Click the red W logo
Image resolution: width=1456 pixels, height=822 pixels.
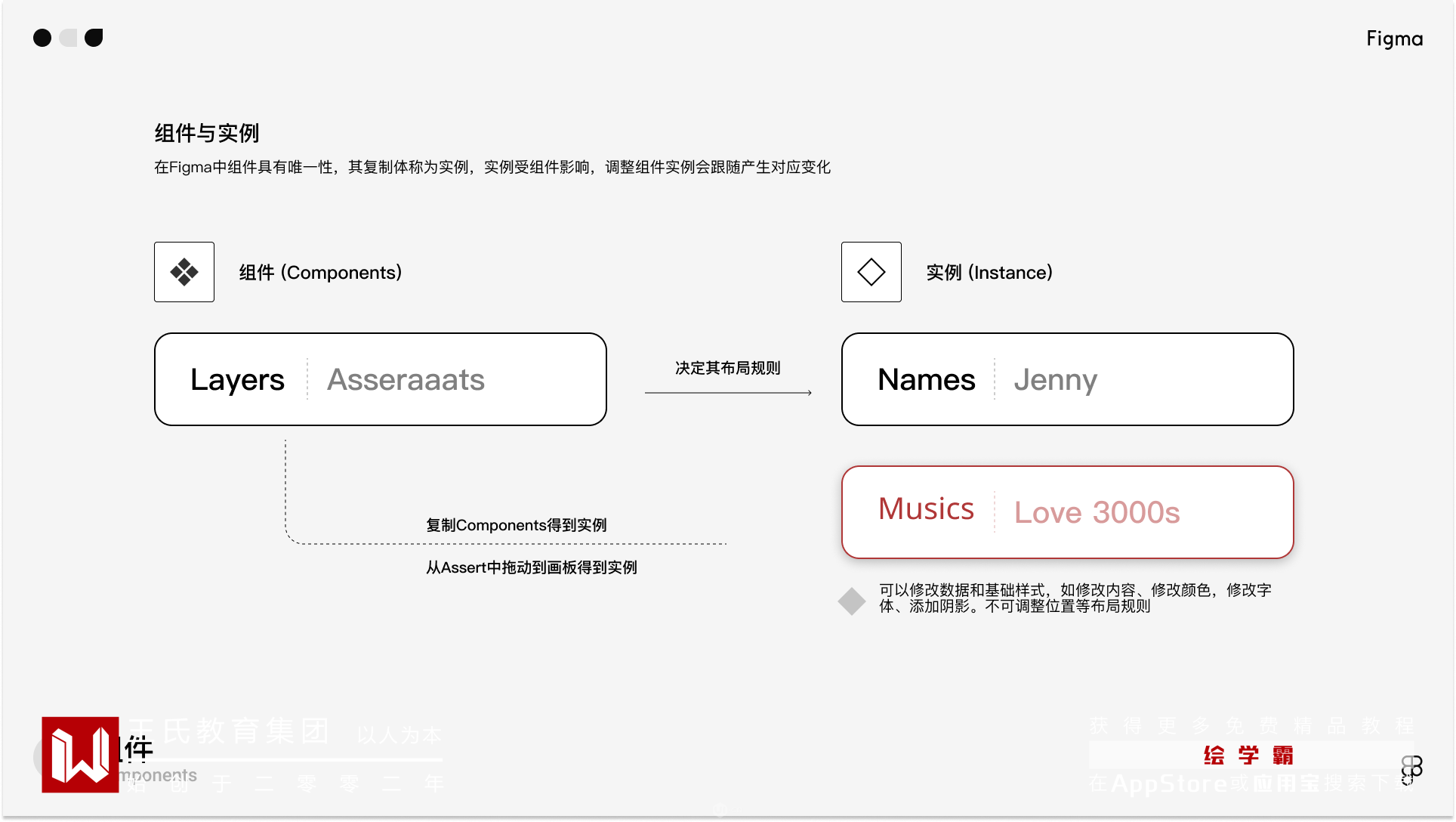pyautogui.click(x=80, y=754)
